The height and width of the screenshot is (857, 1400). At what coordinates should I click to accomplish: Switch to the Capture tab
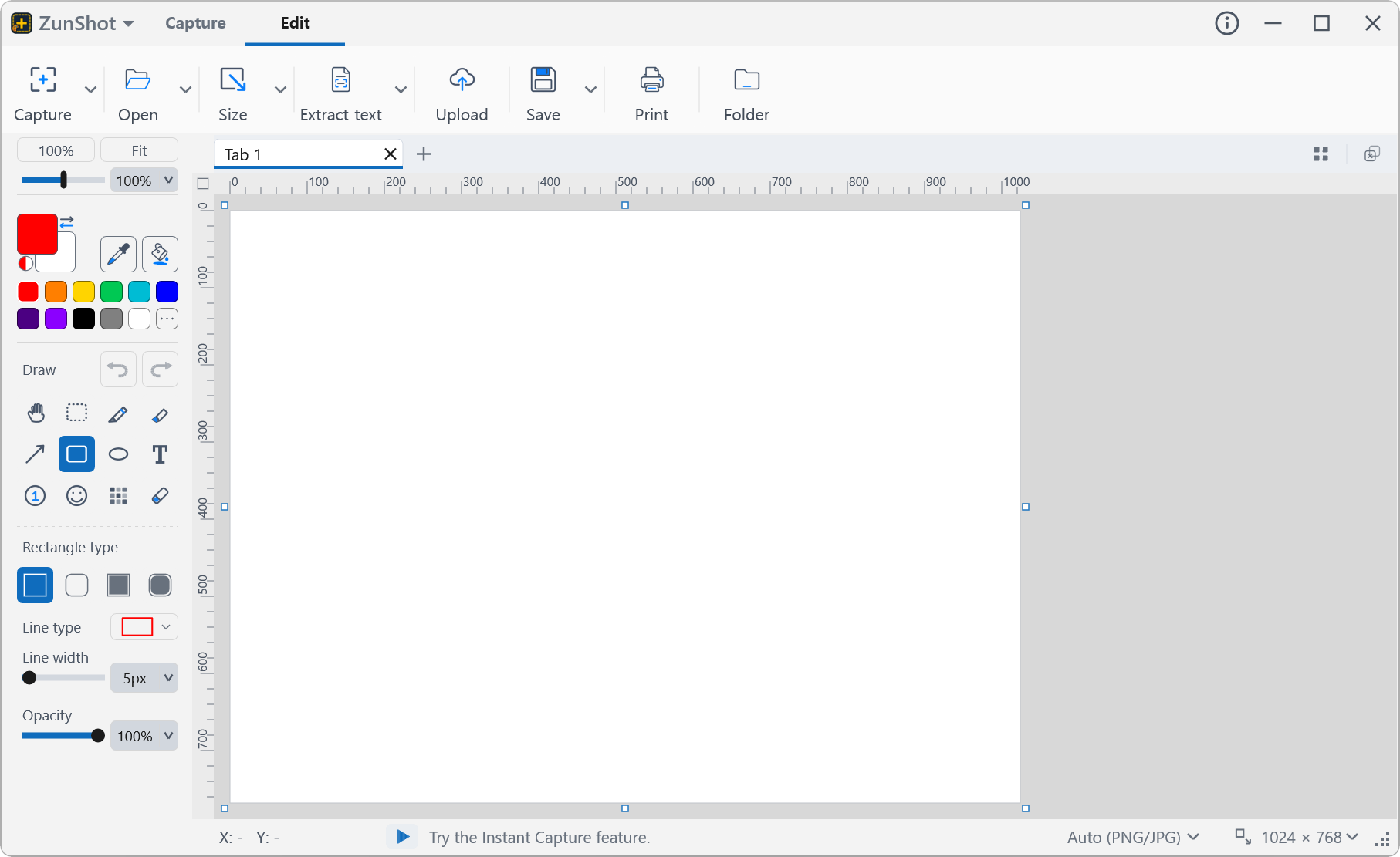tap(195, 23)
